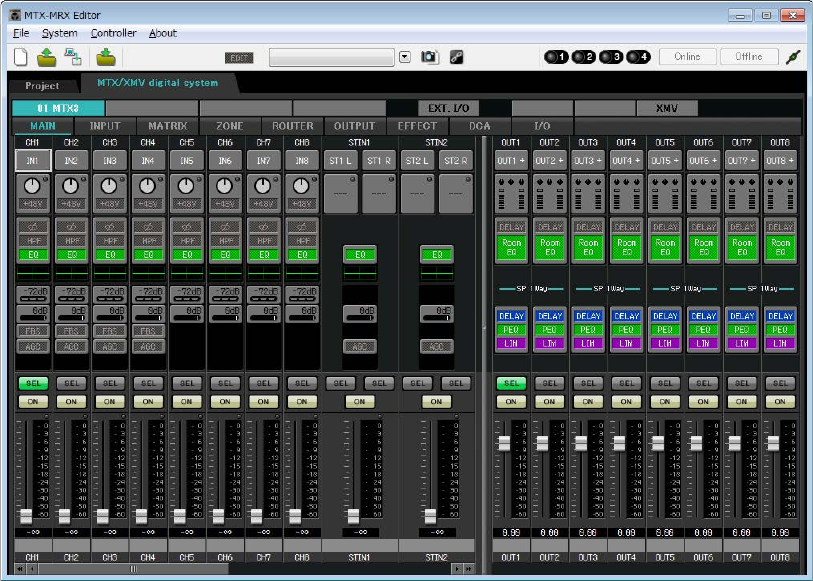Save project with the folder-down-arrow icon

click(x=106, y=56)
